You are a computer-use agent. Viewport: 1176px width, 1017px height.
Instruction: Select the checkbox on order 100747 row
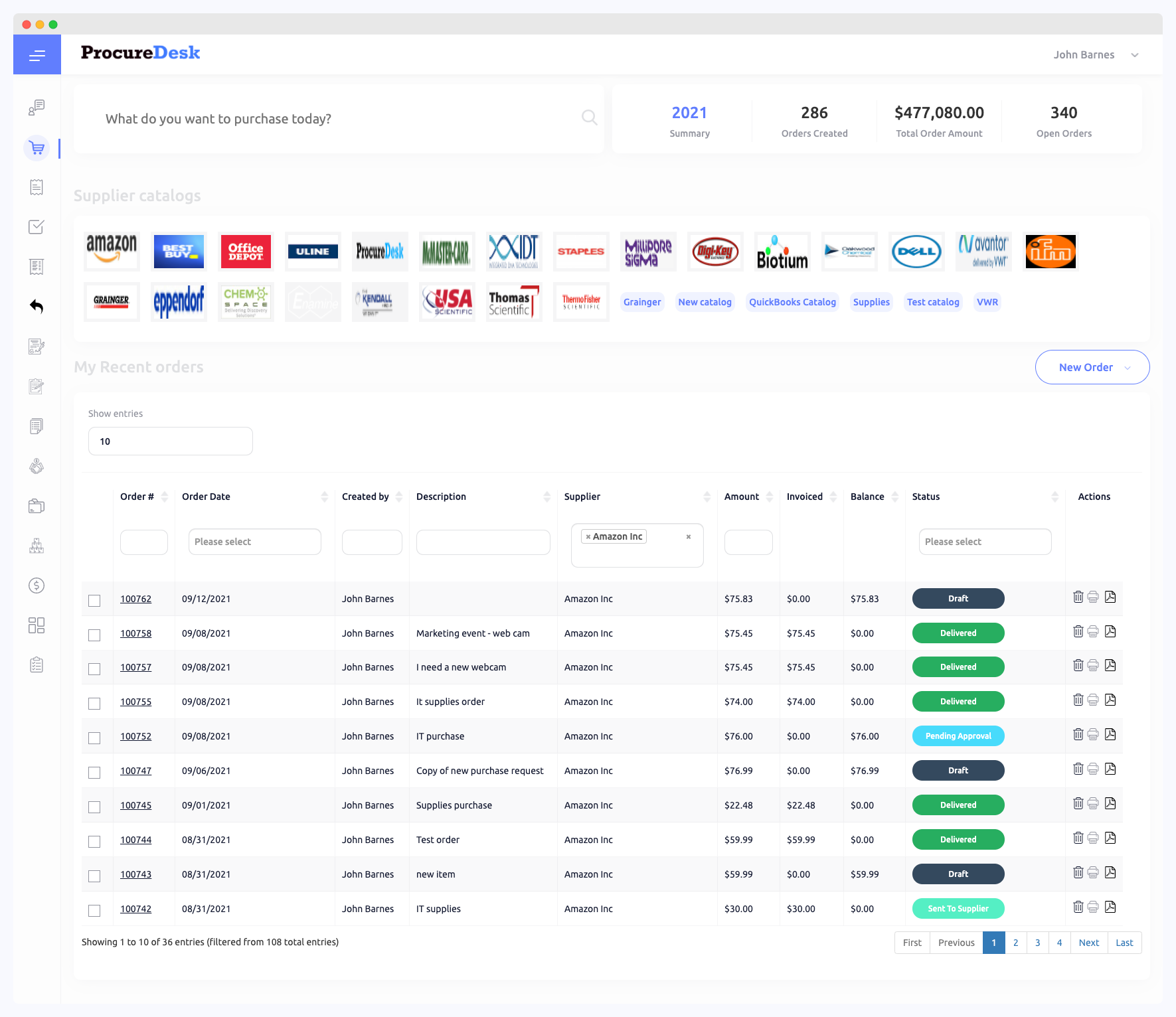click(94, 772)
